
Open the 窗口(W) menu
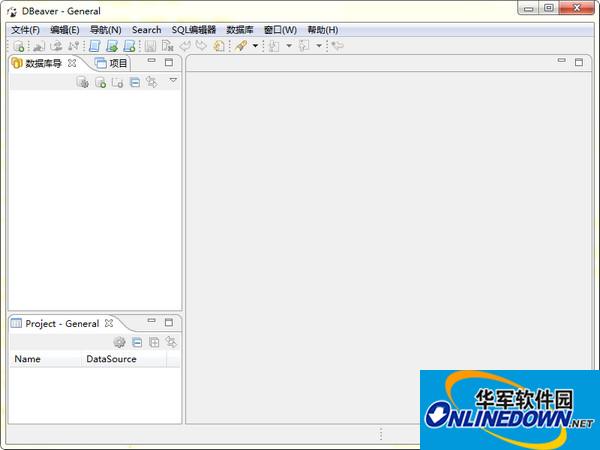click(280, 30)
